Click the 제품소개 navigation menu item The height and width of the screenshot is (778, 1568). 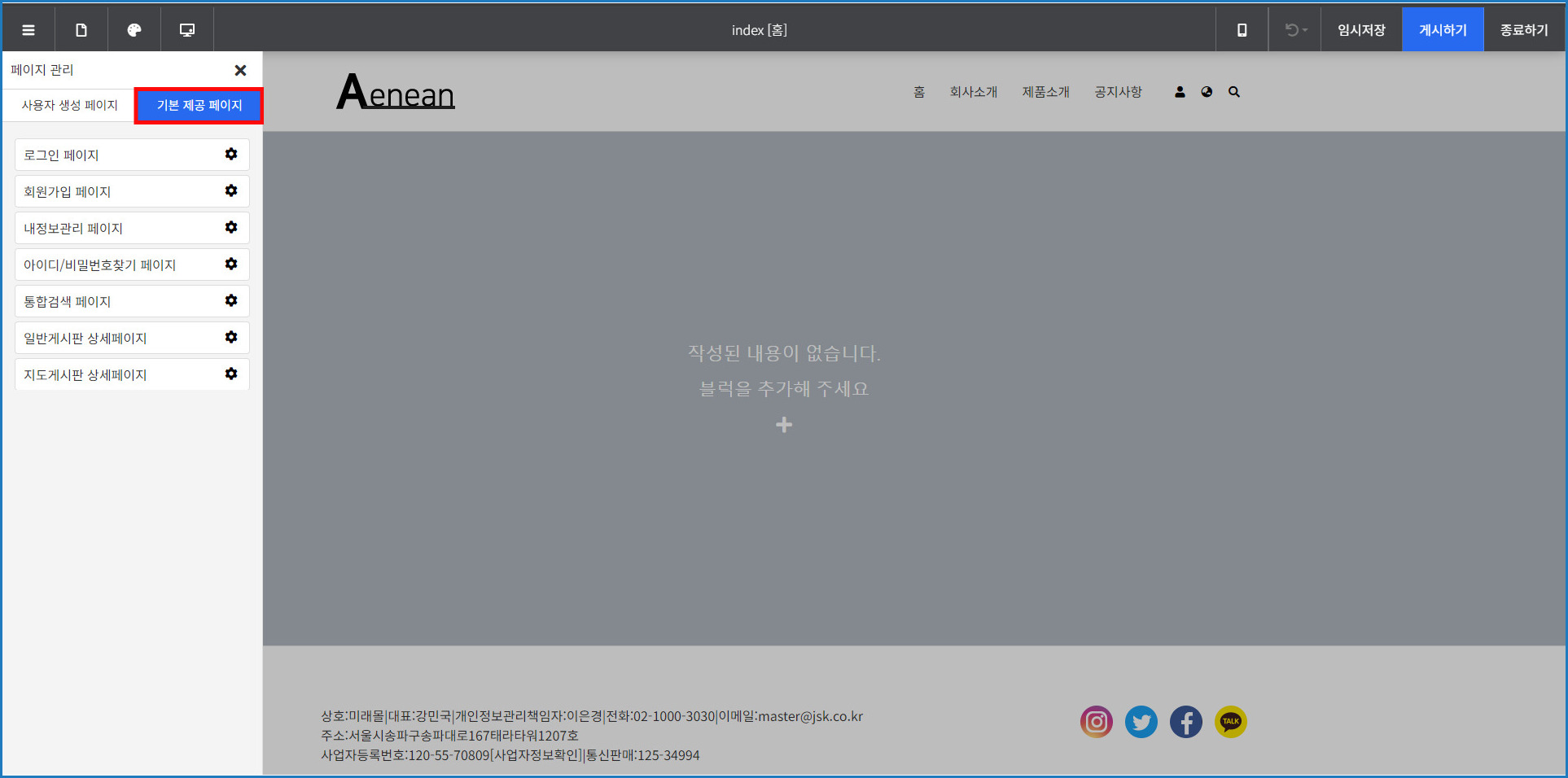(x=1045, y=92)
